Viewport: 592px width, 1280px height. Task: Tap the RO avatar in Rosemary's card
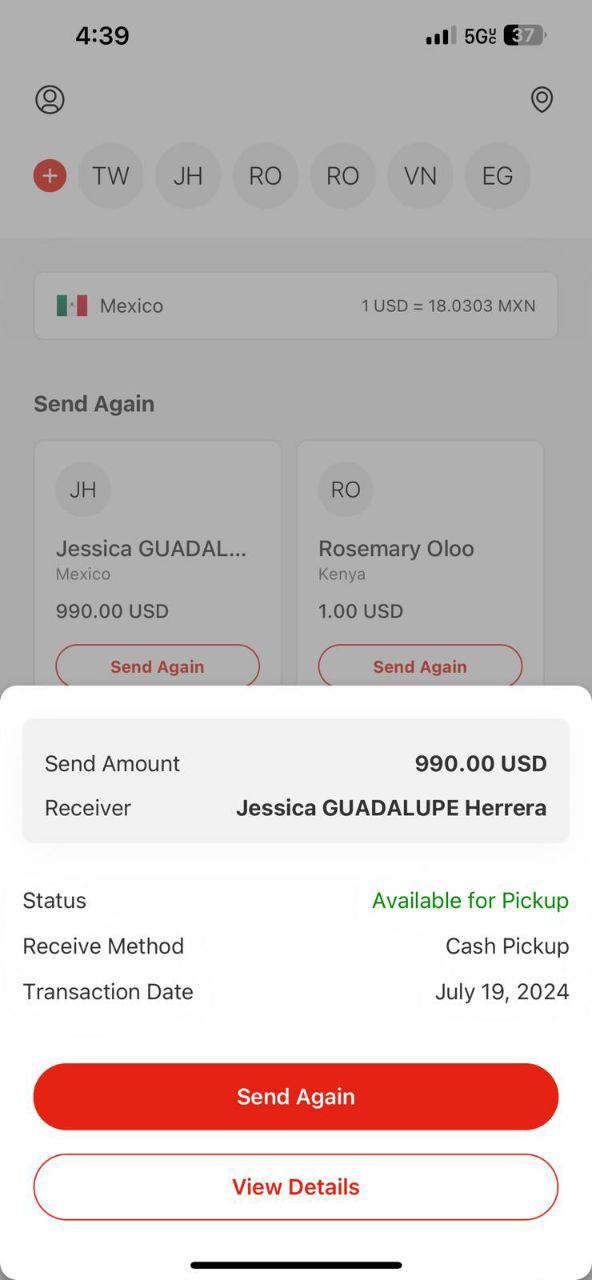pyautogui.click(x=346, y=490)
